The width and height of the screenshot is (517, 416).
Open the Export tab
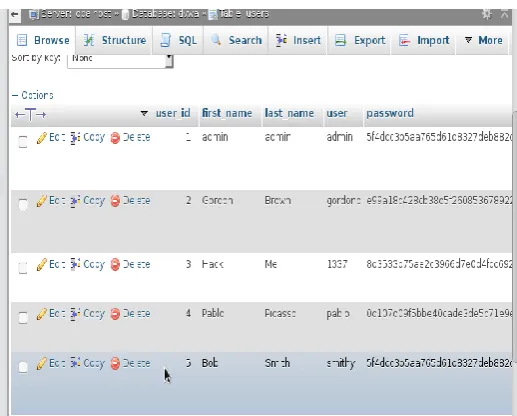(x=360, y=40)
